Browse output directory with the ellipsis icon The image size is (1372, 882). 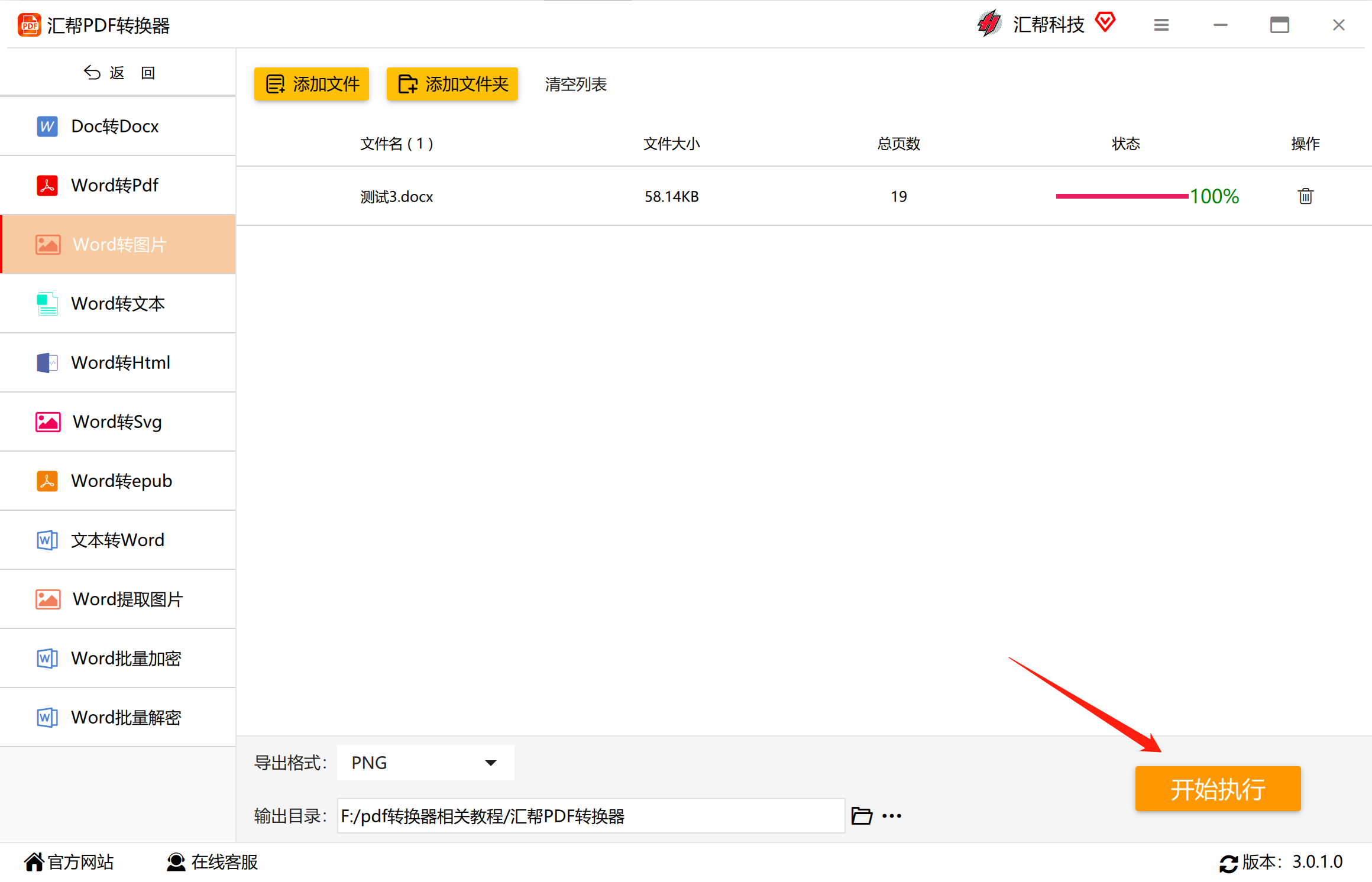click(x=892, y=816)
